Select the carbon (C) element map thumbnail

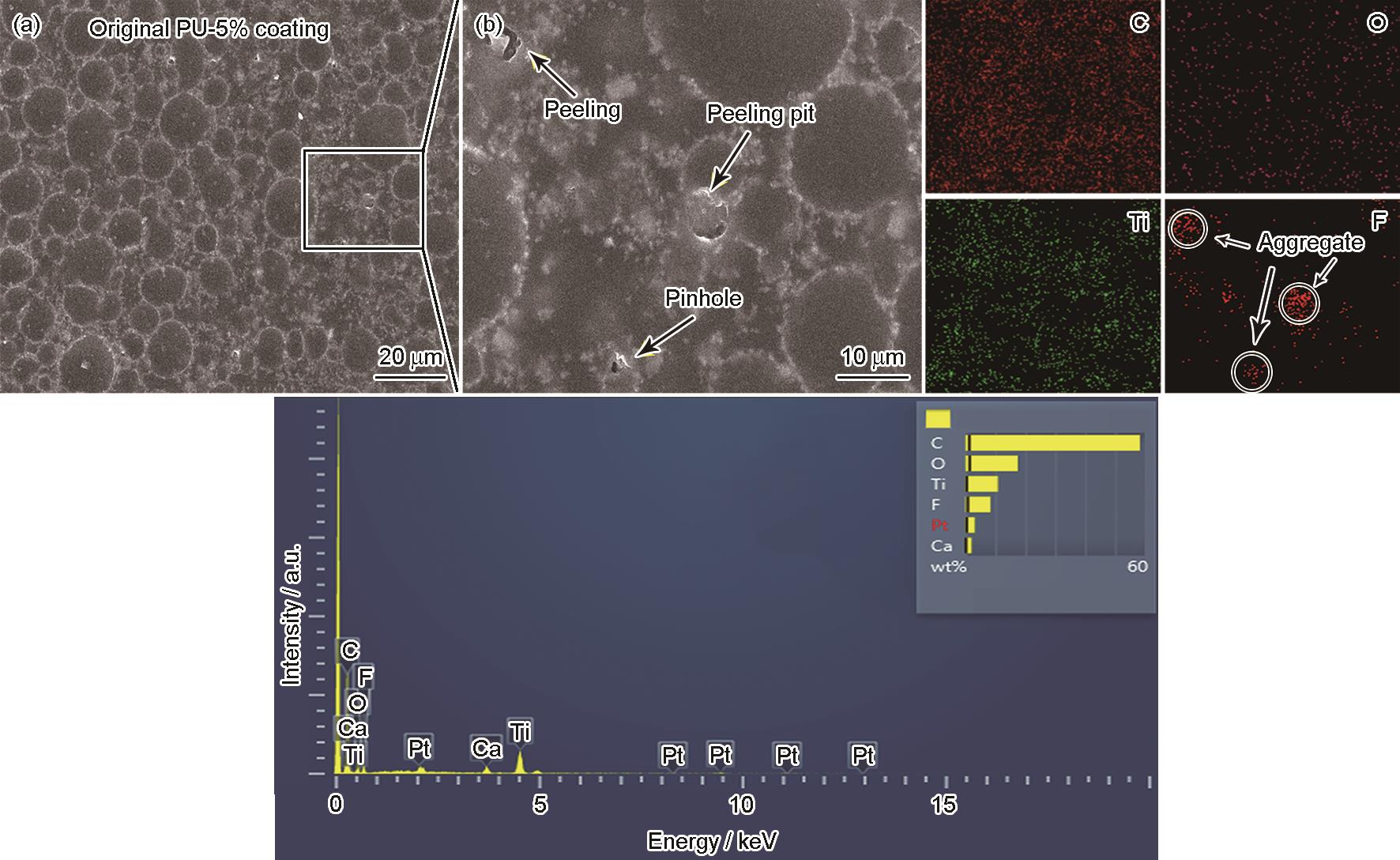pyautogui.click(x=1042, y=96)
